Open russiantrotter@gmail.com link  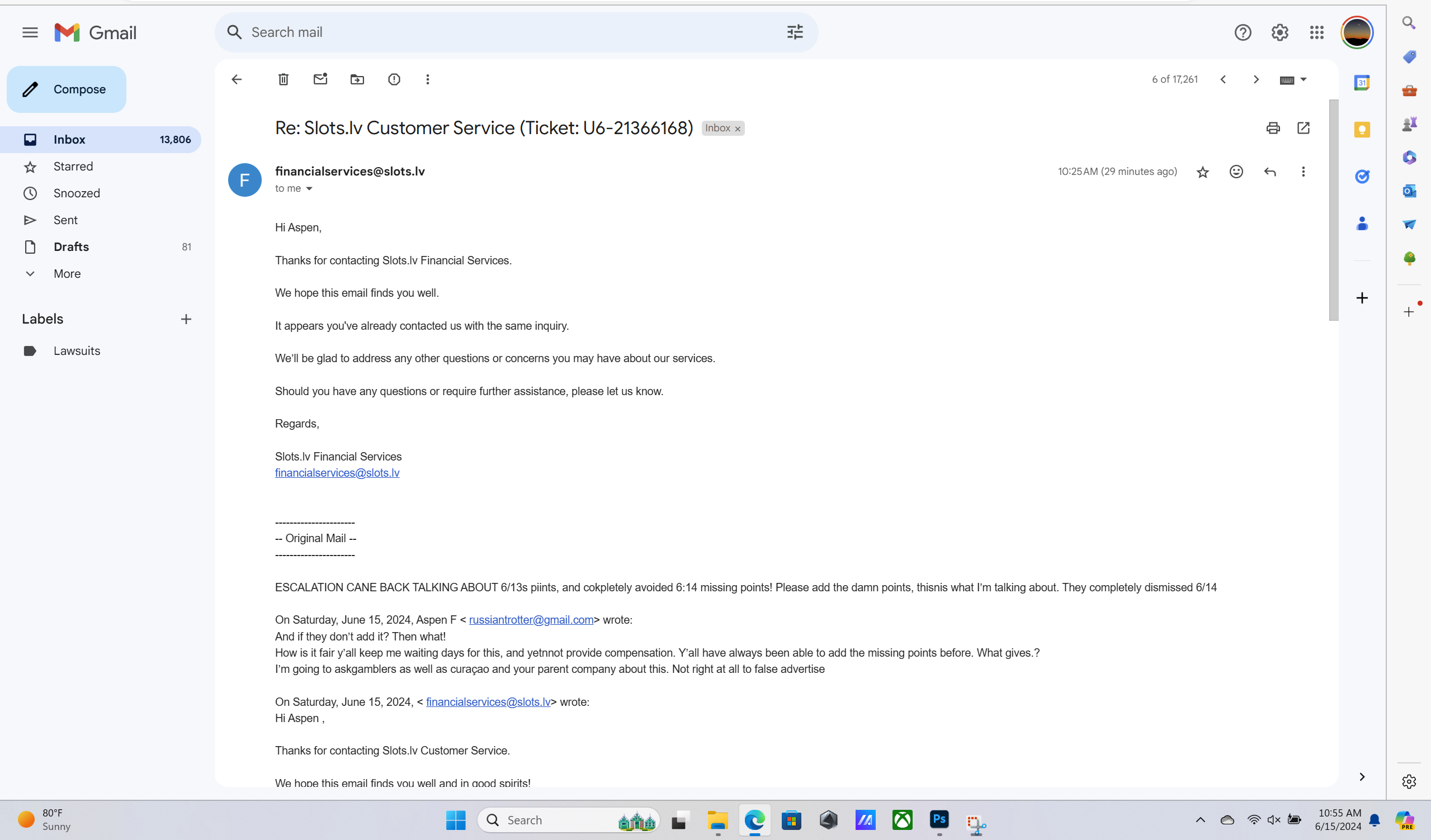(531, 620)
